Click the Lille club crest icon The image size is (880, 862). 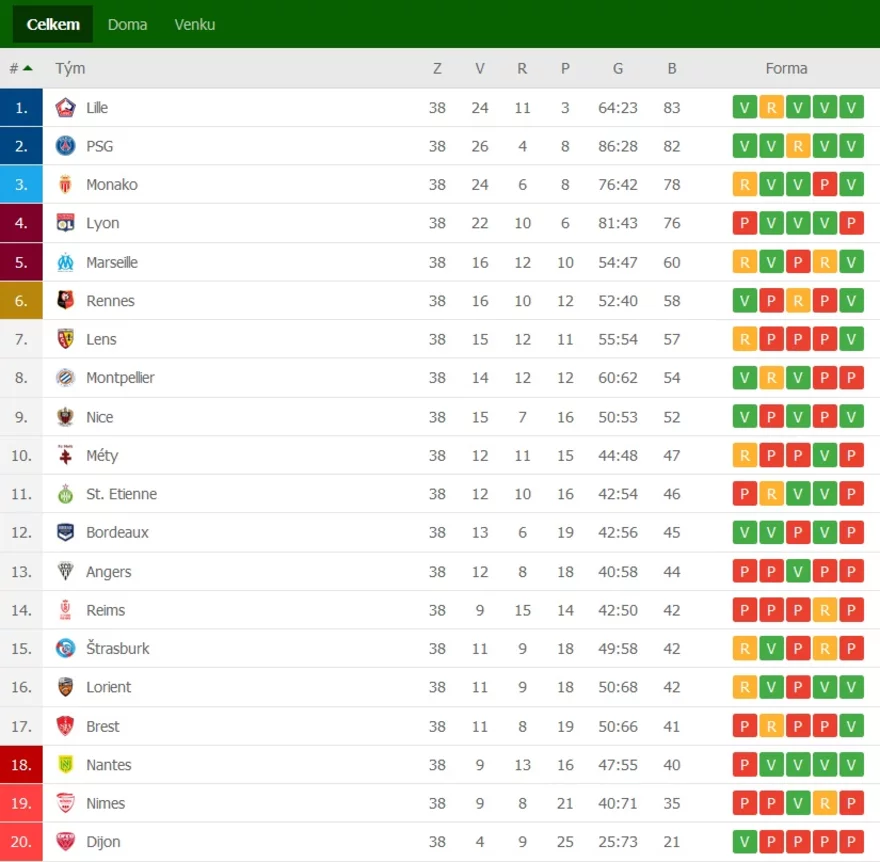click(x=66, y=107)
